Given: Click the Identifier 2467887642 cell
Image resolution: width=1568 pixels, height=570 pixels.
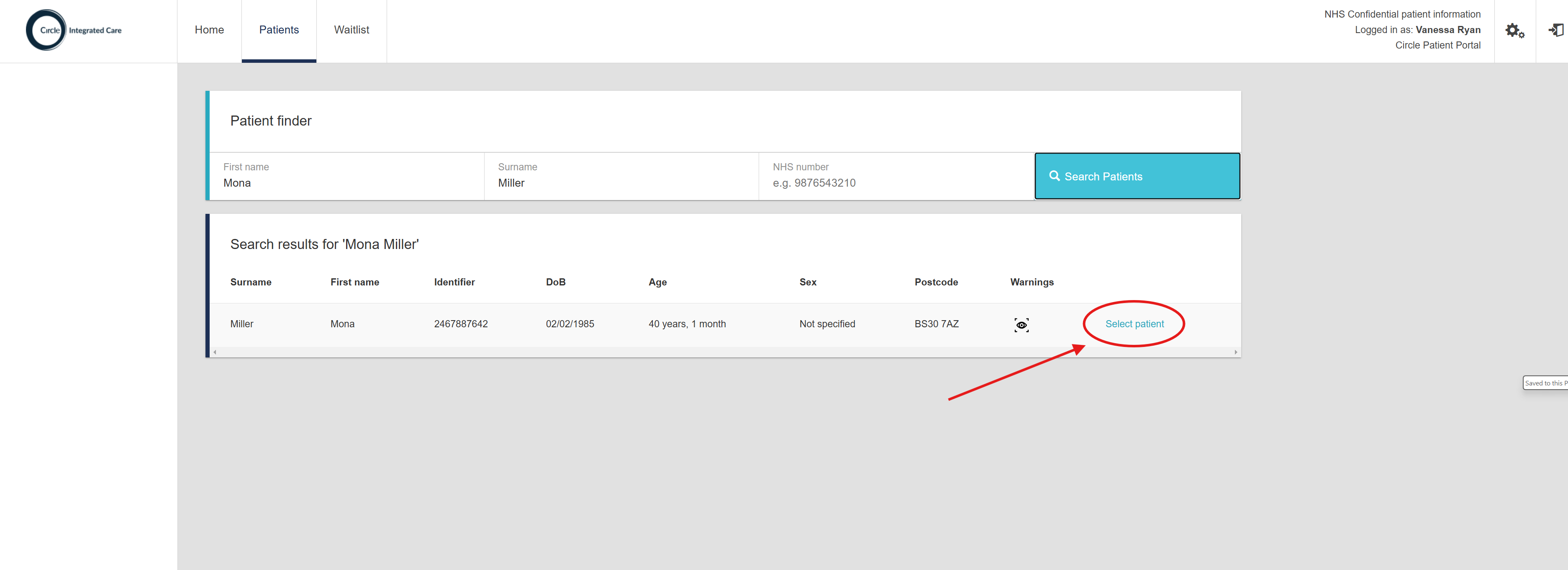Looking at the screenshot, I should [461, 324].
